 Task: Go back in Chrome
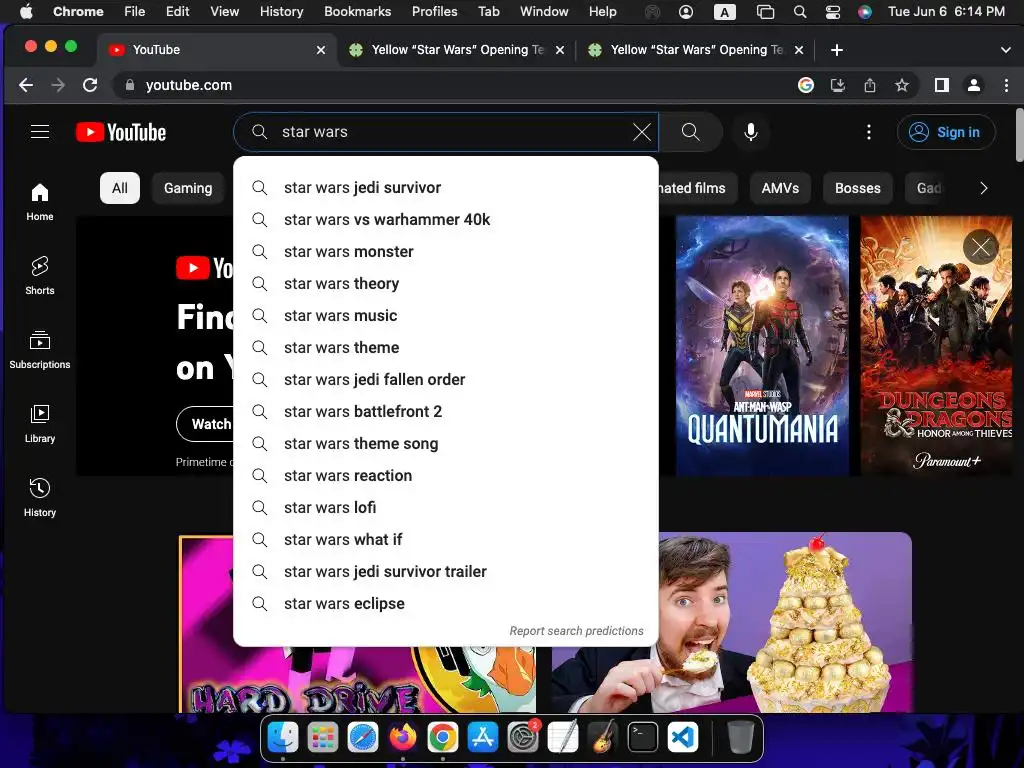coord(25,85)
